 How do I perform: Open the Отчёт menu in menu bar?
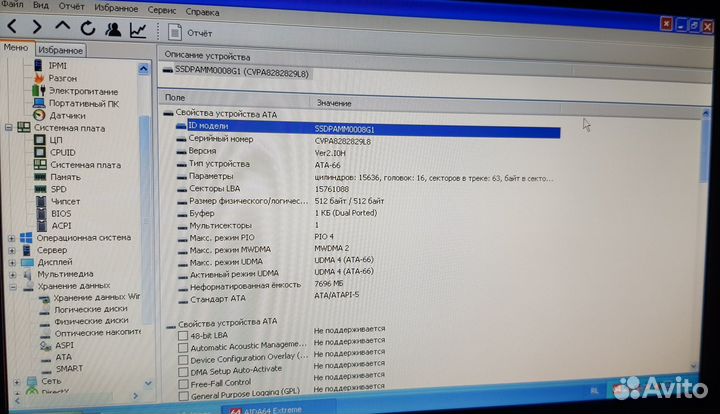pos(71,6)
